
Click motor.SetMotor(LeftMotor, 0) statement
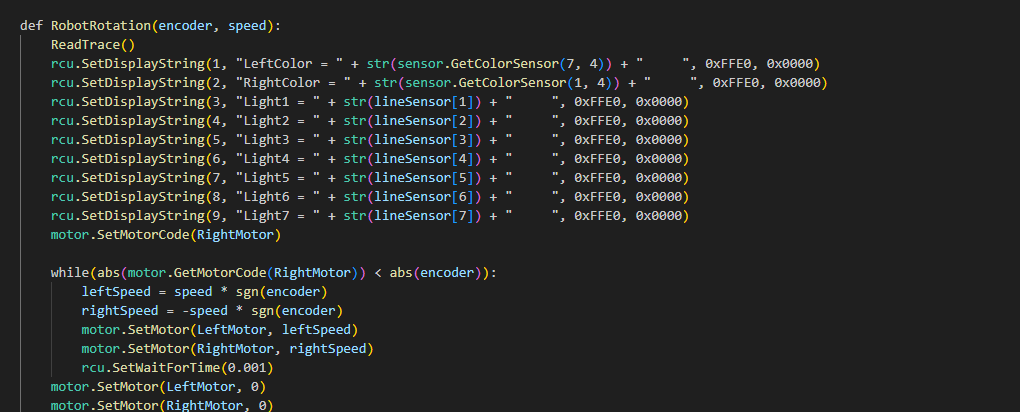158,387
